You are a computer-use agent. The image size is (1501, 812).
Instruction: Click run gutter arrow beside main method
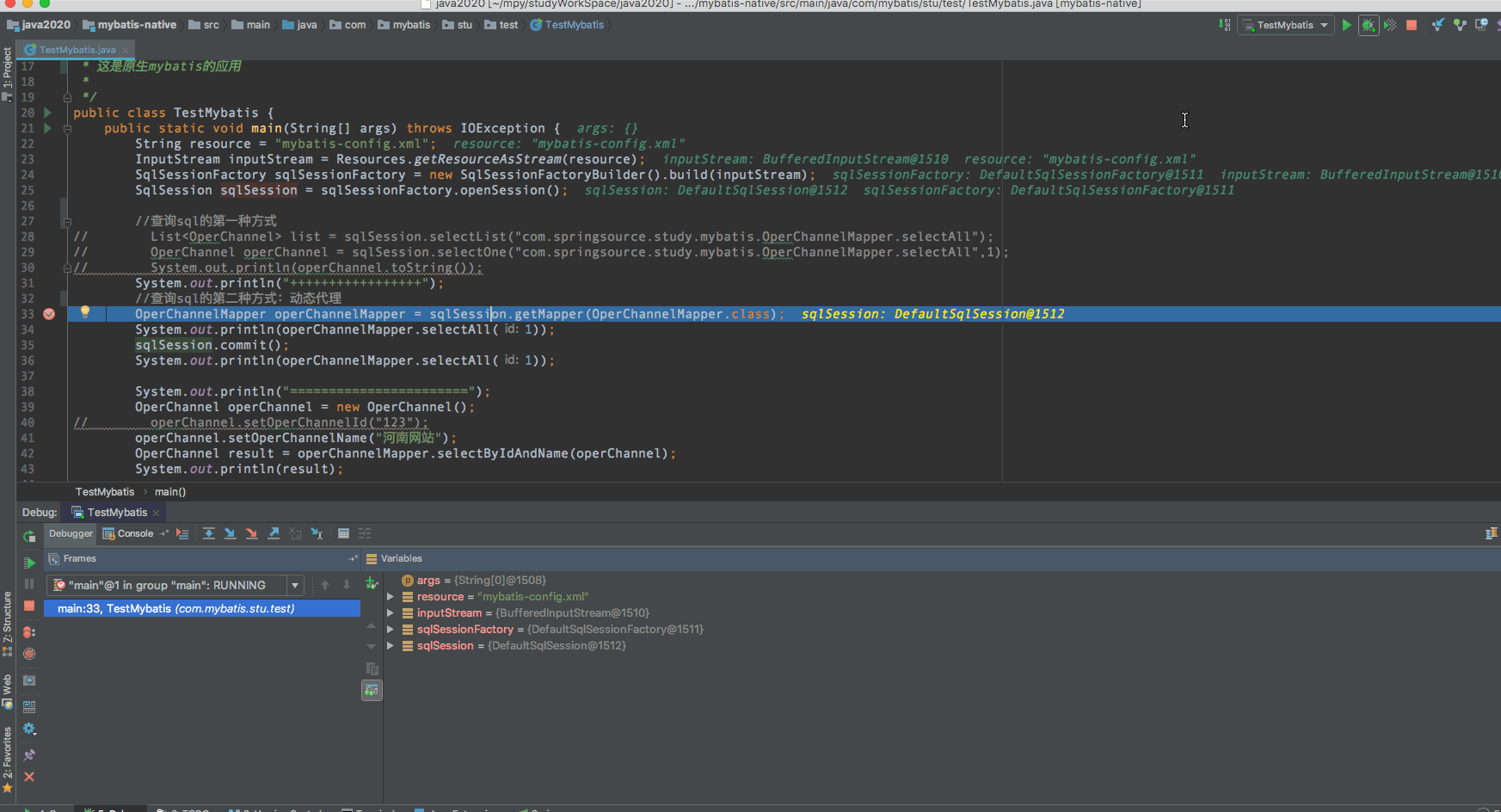coord(48,128)
